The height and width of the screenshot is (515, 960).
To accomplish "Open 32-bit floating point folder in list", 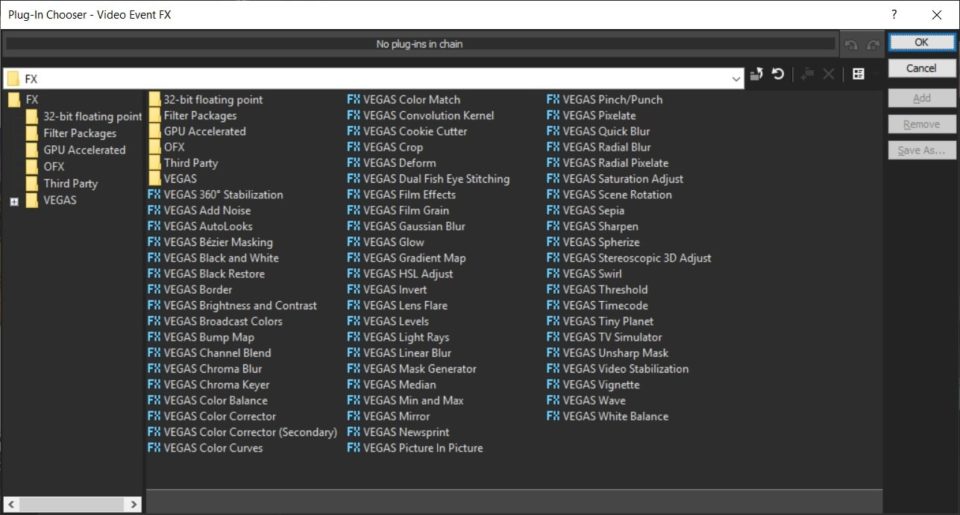I will (x=206, y=100).
